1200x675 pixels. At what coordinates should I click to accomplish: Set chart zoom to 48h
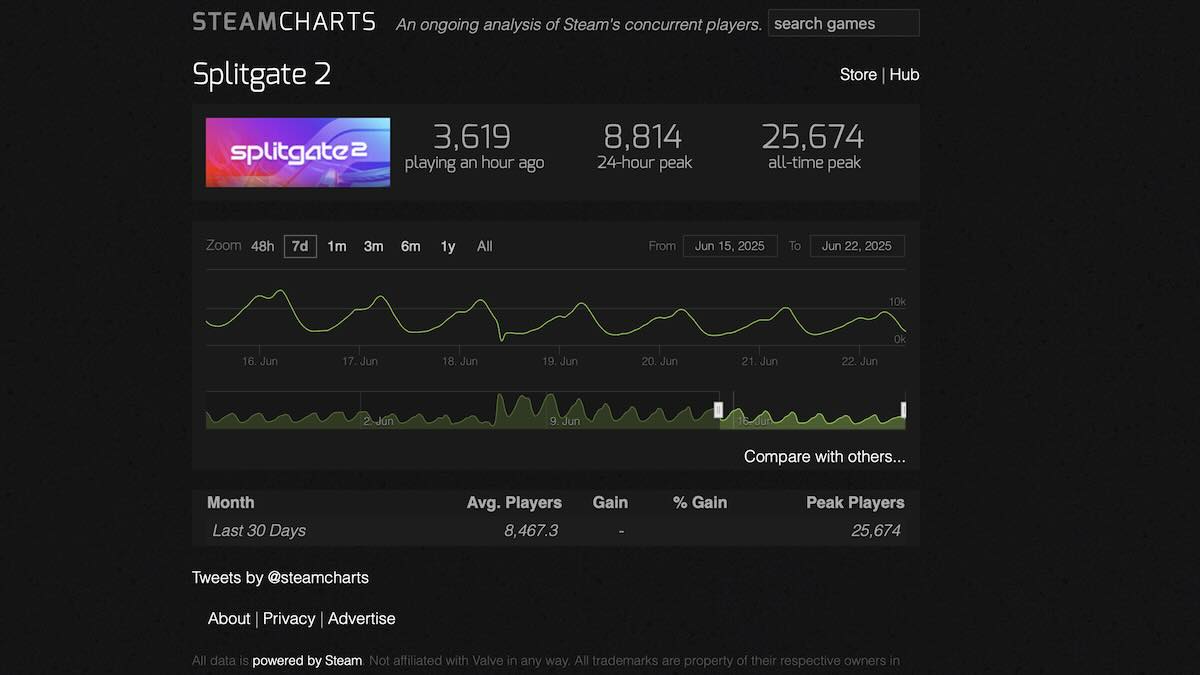coord(262,246)
